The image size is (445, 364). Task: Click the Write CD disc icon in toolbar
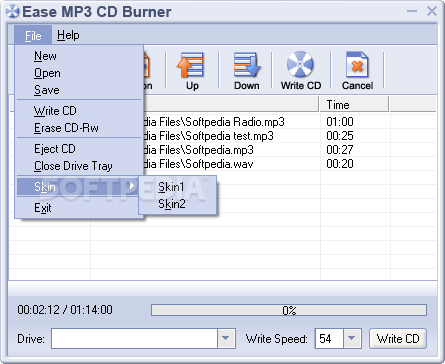coord(300,65)
